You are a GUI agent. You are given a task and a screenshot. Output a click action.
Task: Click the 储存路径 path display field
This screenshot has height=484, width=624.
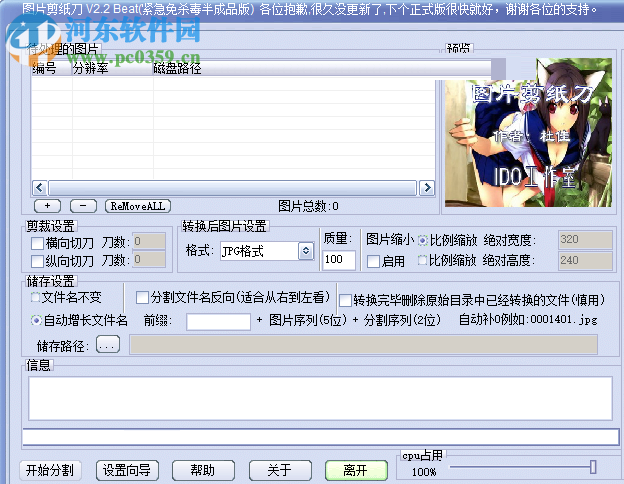(x=364, y=344)
